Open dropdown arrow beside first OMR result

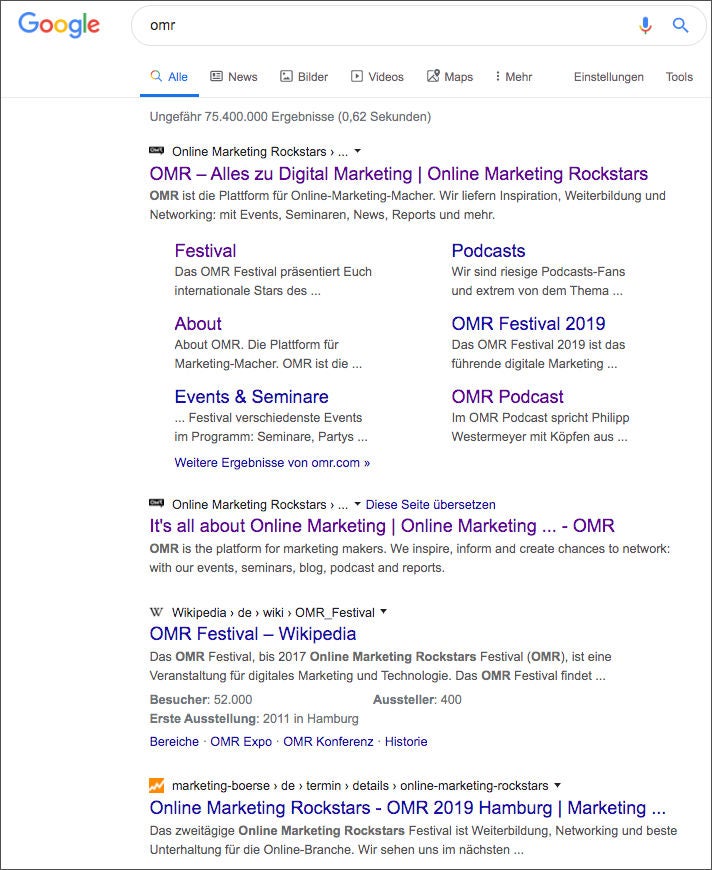[358, 152]
